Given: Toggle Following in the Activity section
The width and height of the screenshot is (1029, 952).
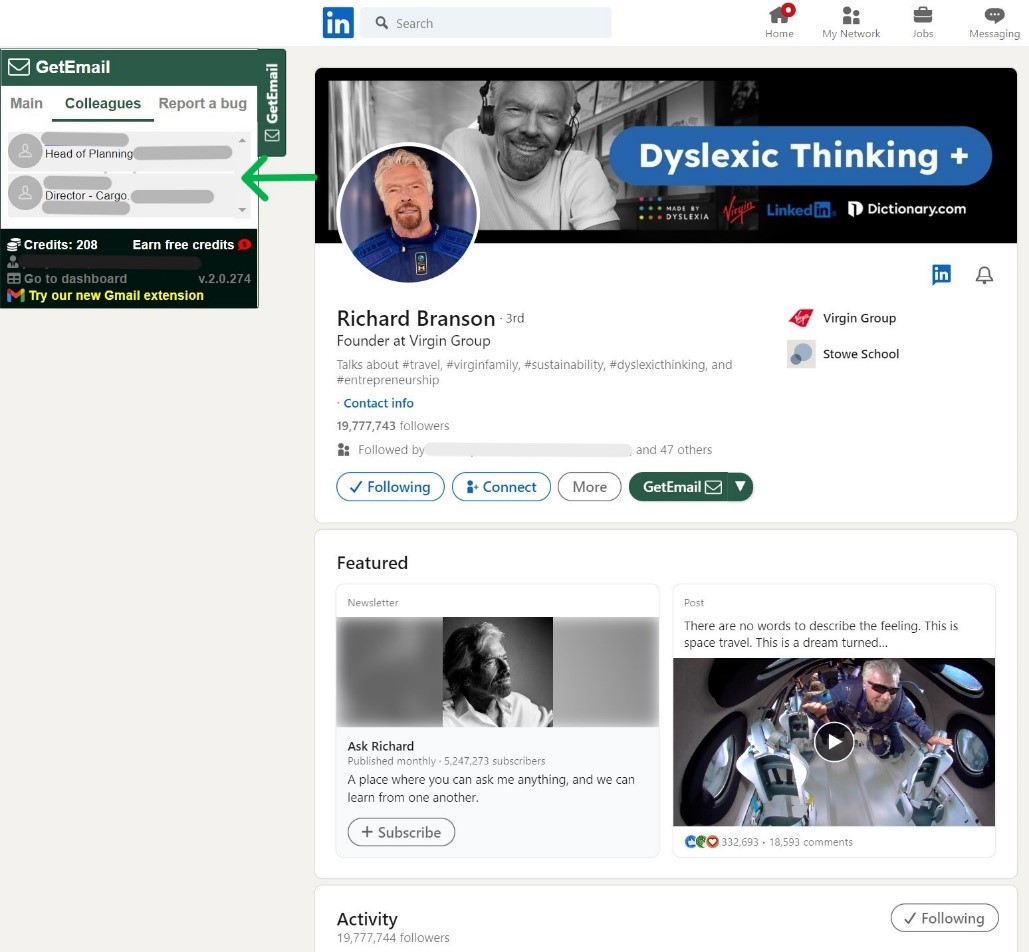Looking at the screenshot, I should point(944,918).
